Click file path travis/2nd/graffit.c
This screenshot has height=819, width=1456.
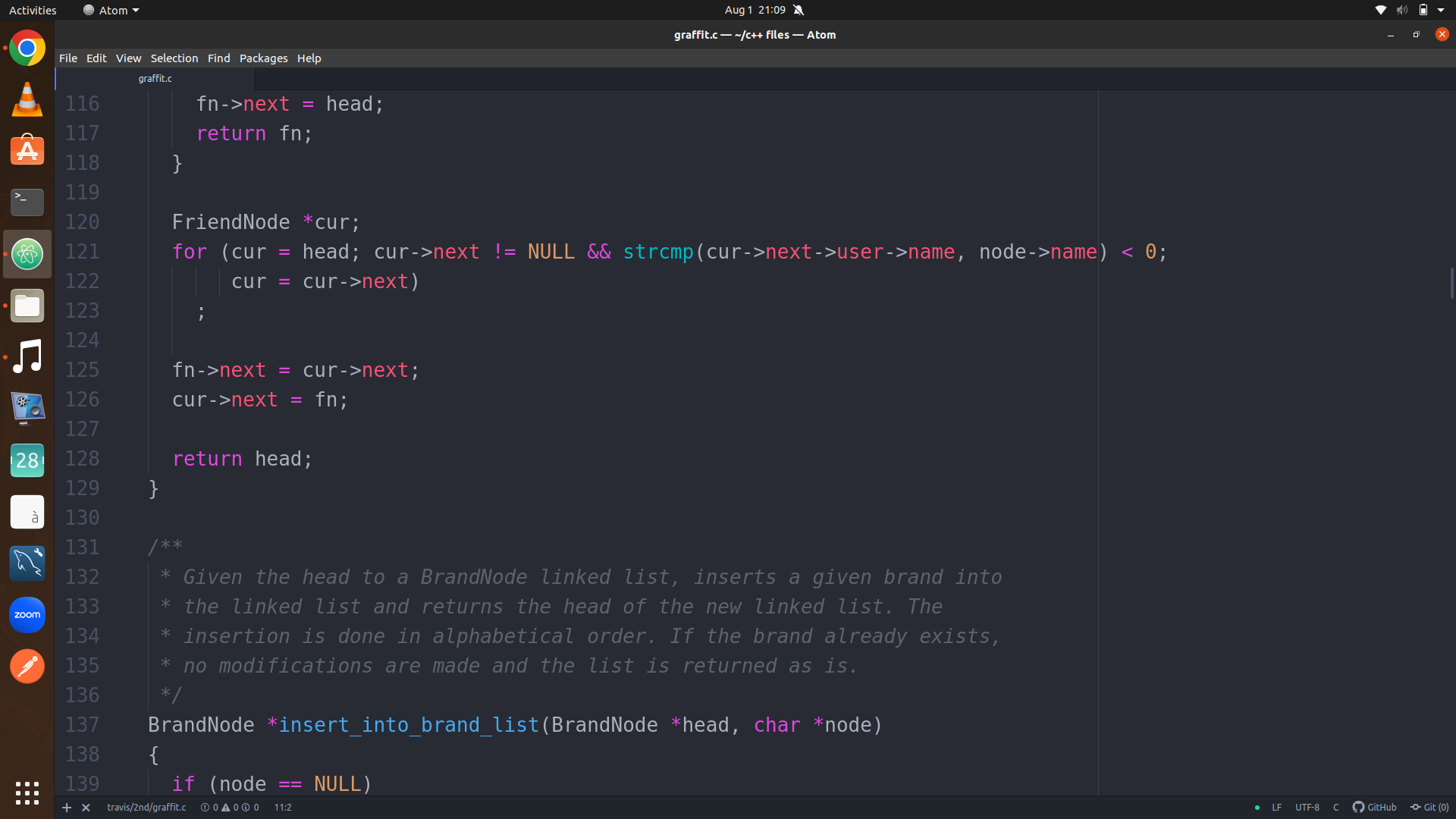point(146,808)
